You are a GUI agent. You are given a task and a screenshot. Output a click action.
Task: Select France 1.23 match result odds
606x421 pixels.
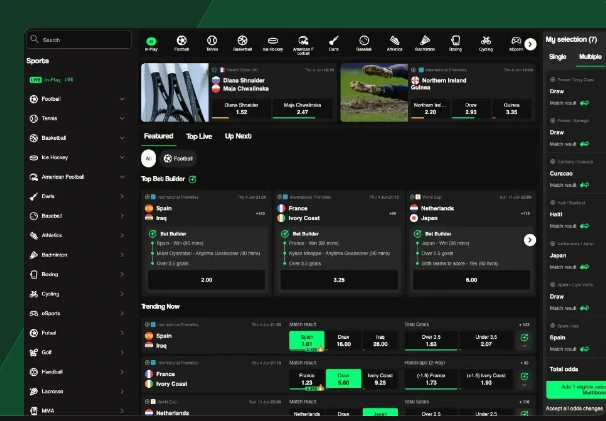coord(307,379)
